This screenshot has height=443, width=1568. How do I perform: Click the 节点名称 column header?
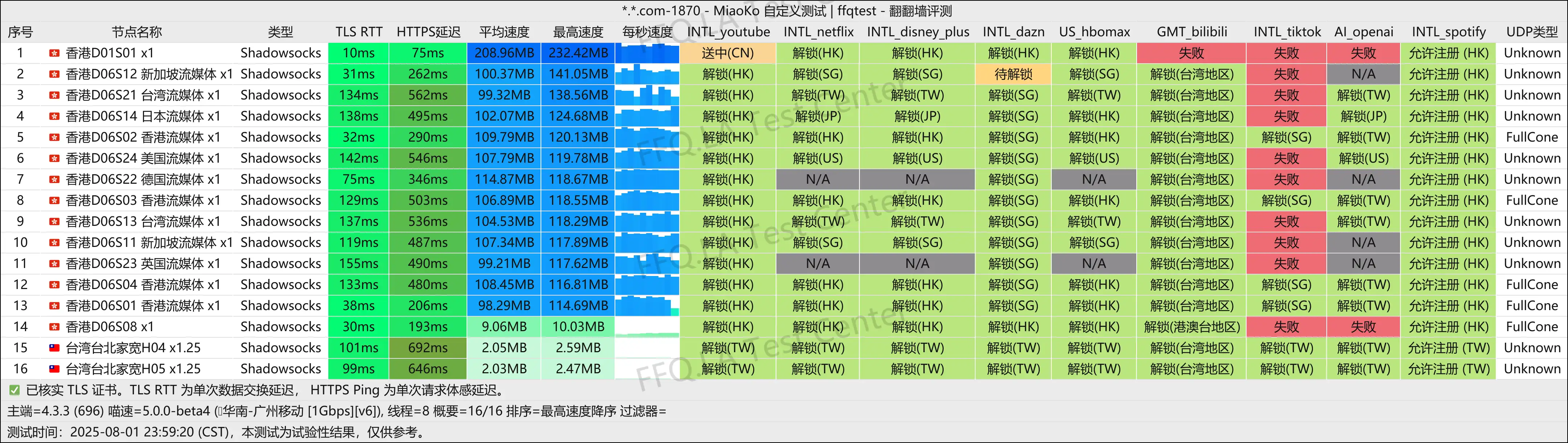(x=137, y=32)
